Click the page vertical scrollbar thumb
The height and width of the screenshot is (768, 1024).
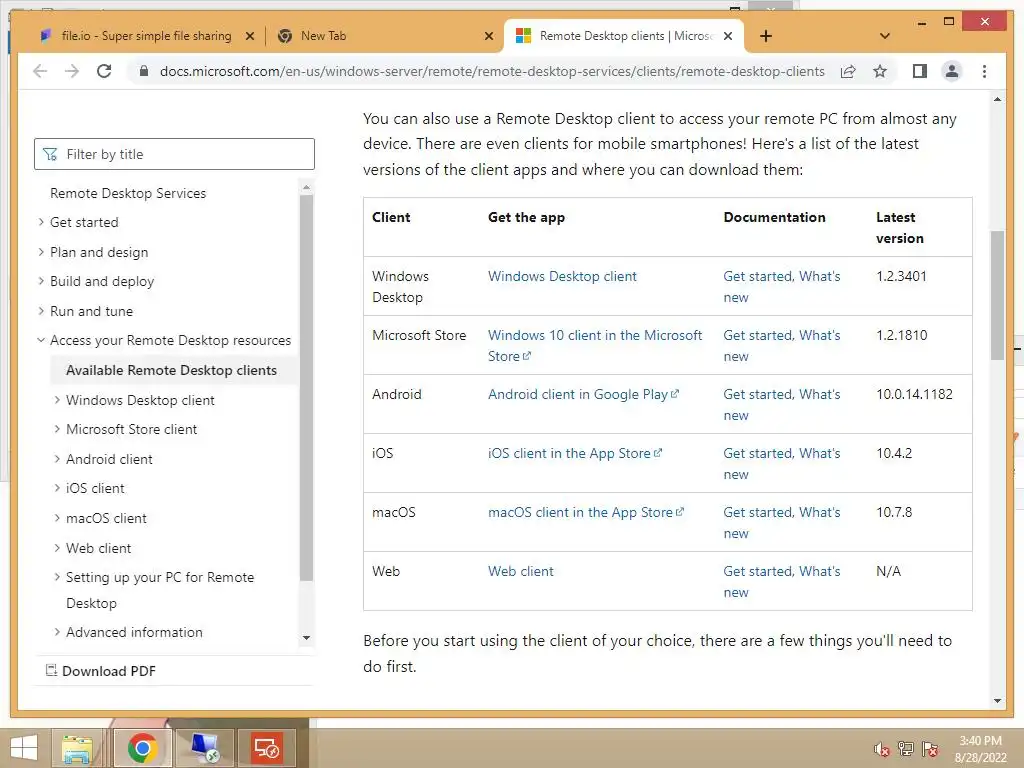point(997,295)
